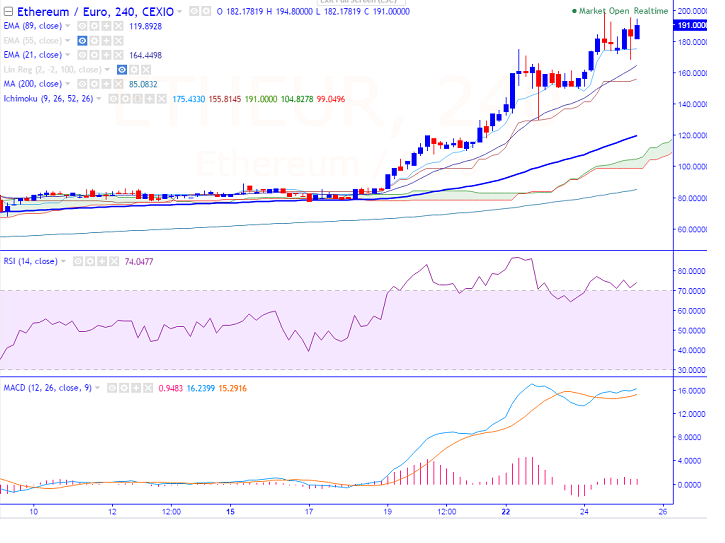
Task: Hide the MACD indicator
Action: 111,388
